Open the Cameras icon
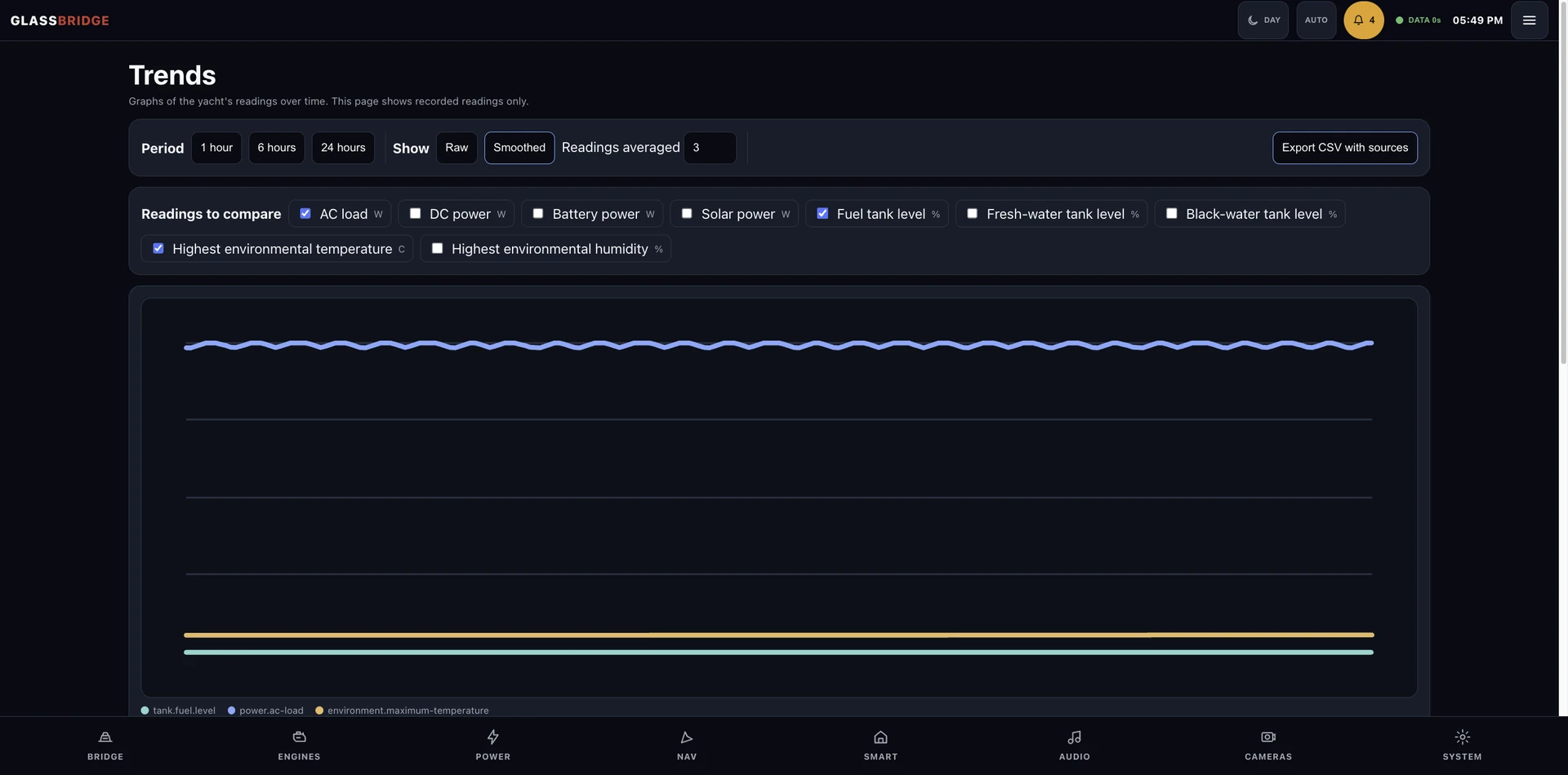 pos(1268,737)
